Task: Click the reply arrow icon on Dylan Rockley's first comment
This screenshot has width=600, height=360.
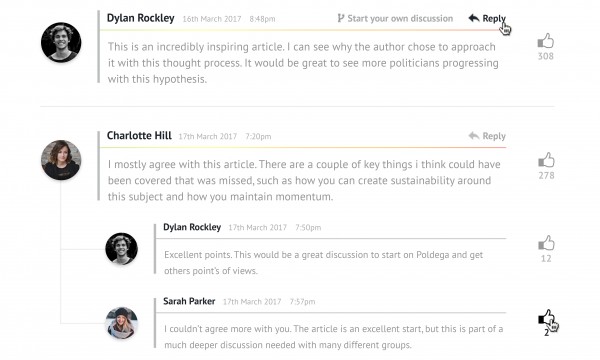Action: click(x=474, y=18)
